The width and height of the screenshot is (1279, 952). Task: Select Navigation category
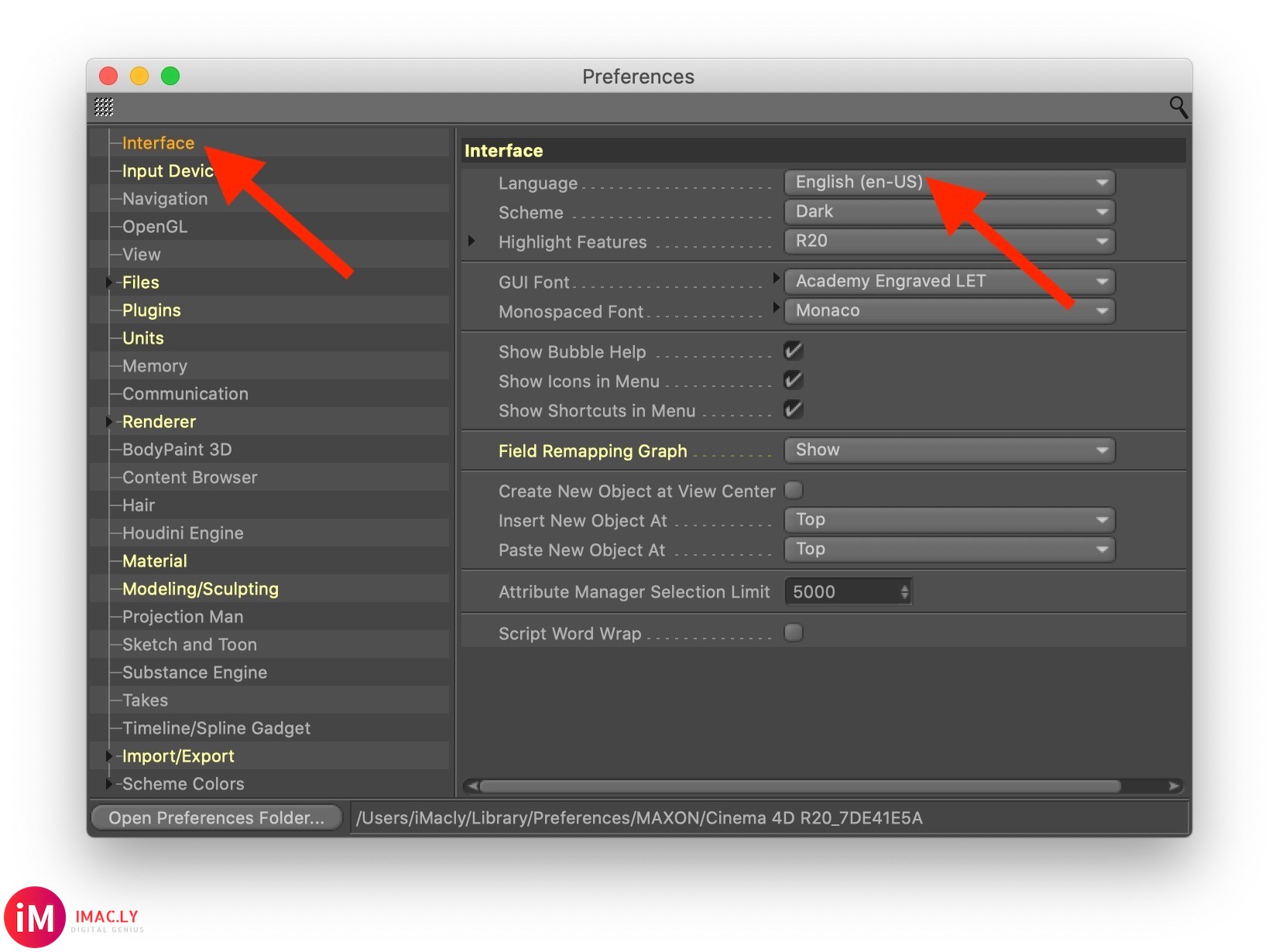(x=165, y=199)
